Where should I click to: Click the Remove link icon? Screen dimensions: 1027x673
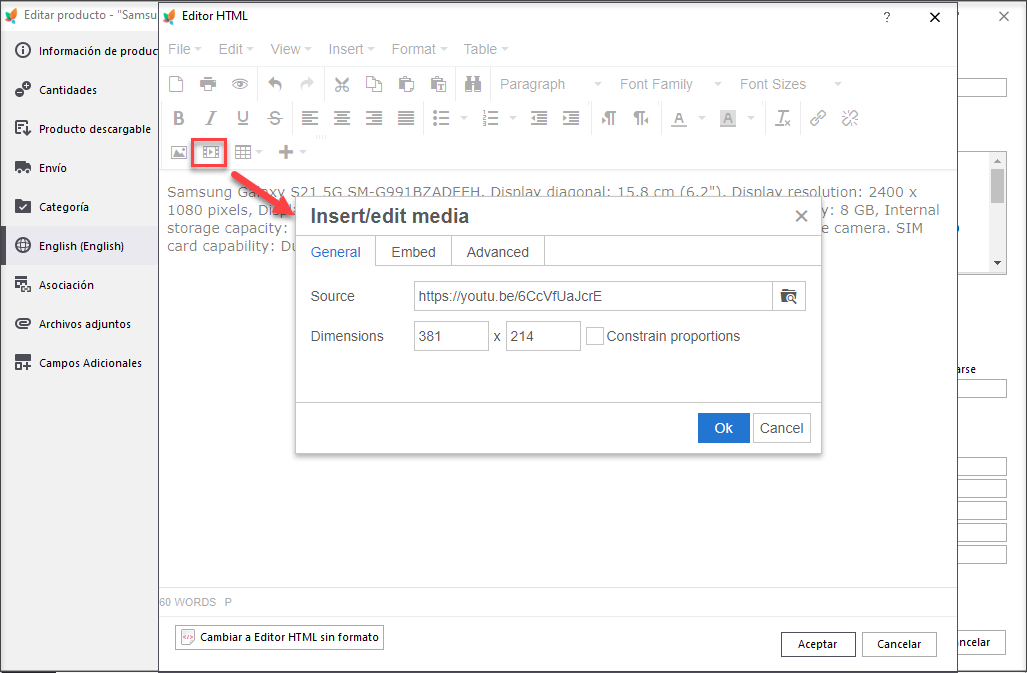click(x=850, y=118)
